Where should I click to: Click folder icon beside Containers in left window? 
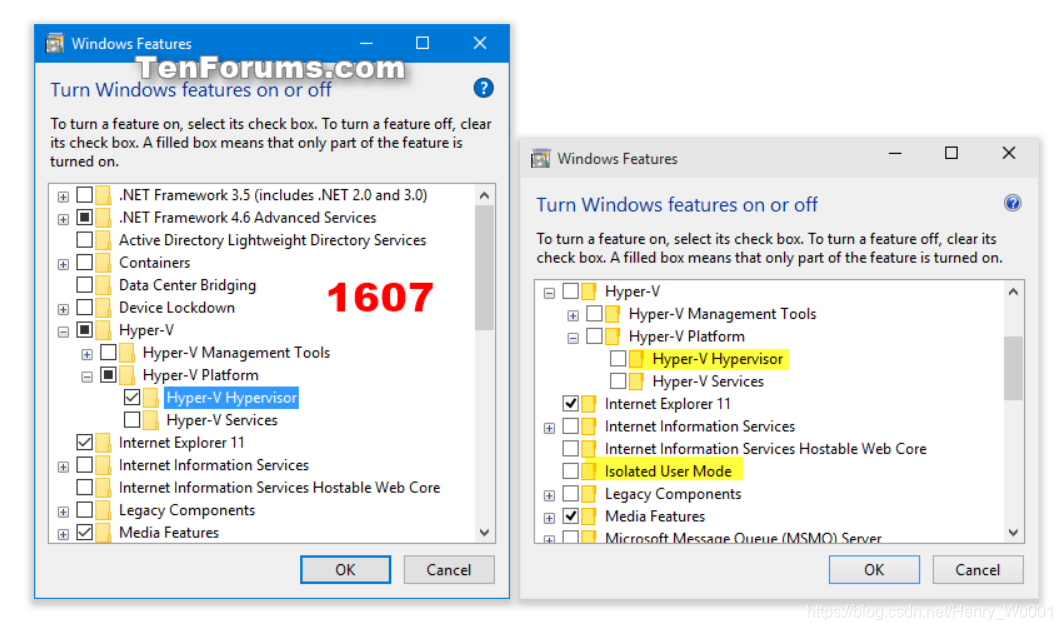tap(104, 262)
